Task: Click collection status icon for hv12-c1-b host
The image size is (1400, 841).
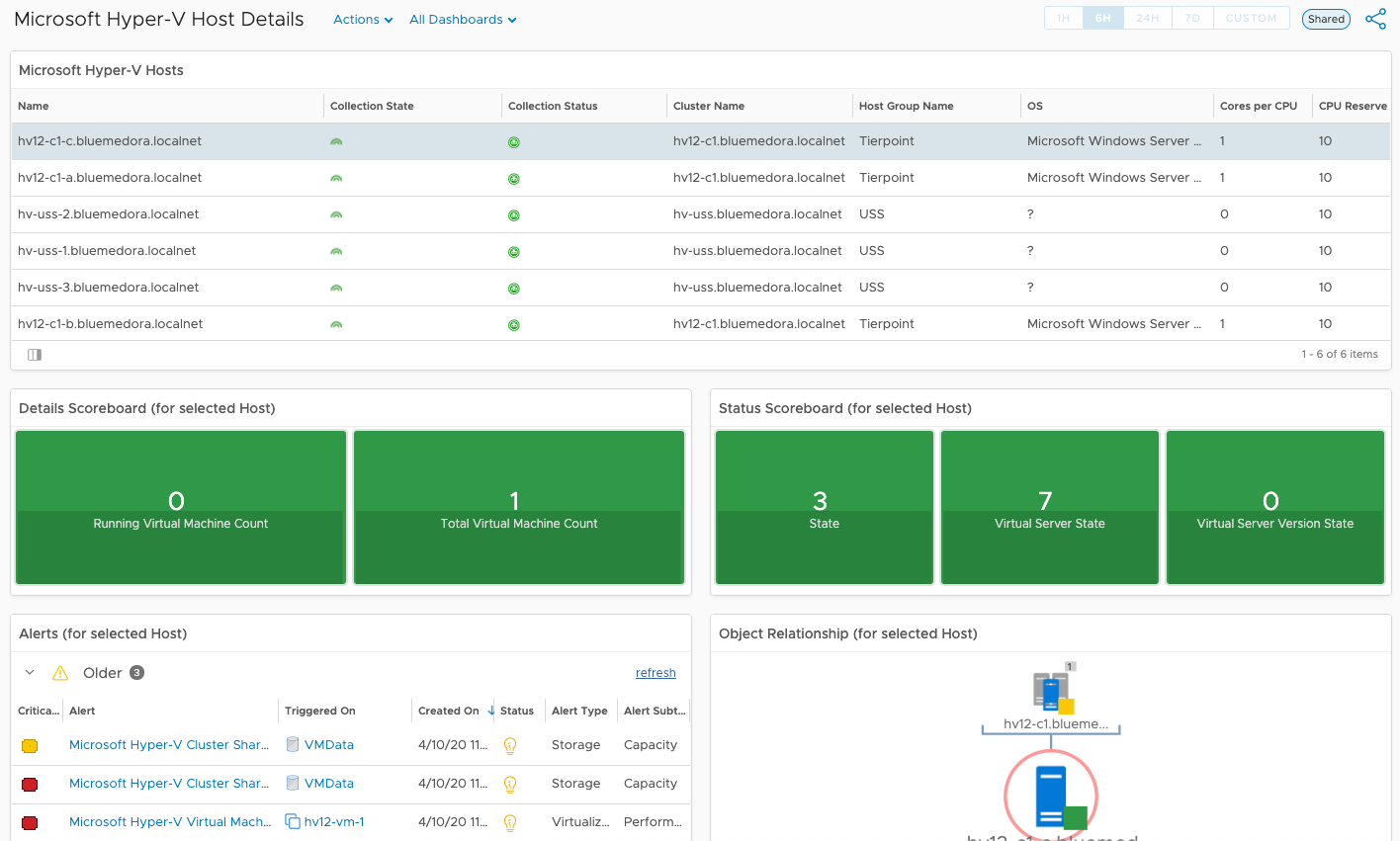Action: pos(514,325)
